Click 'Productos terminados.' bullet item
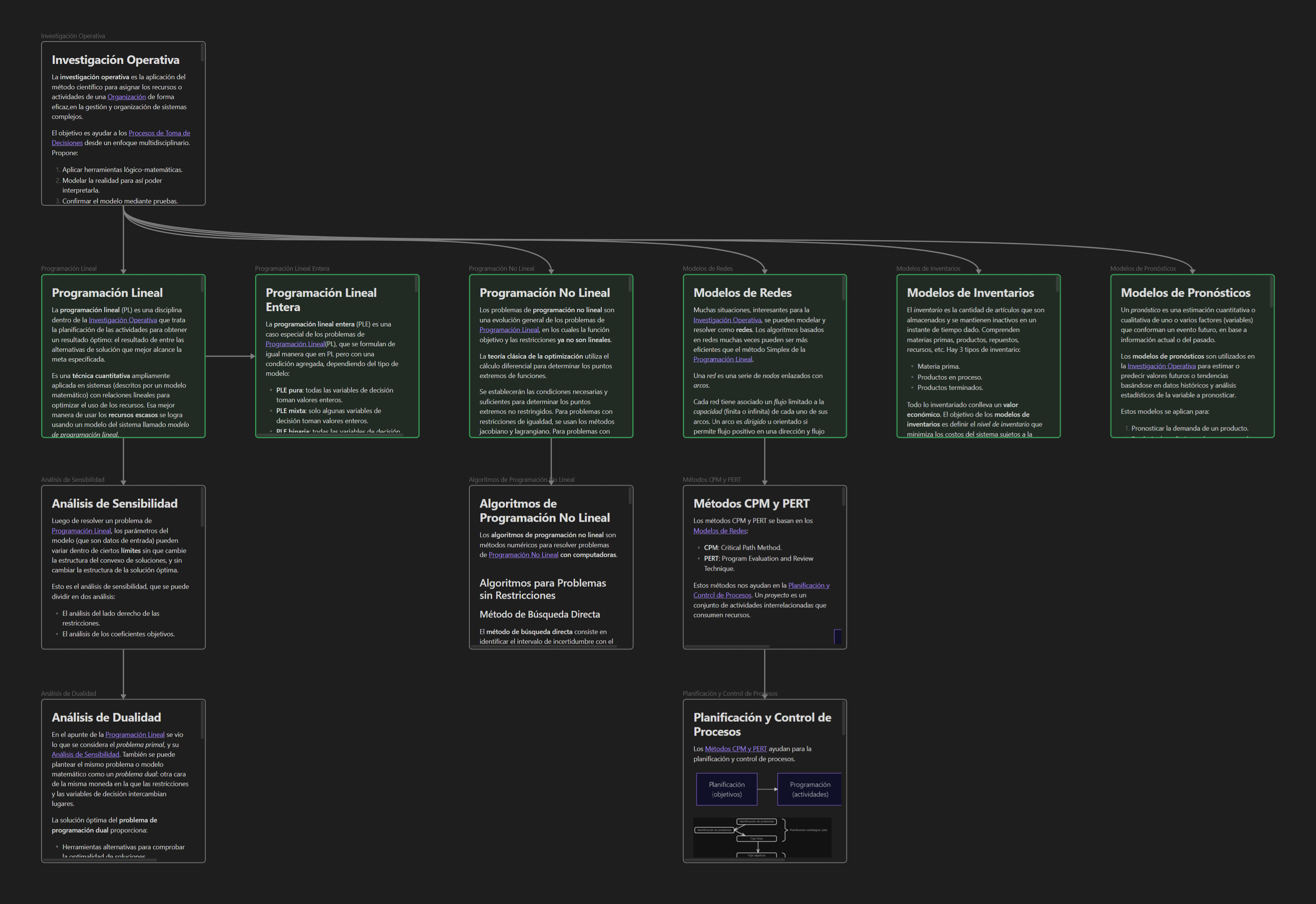The image size is (1316, 904). [950, 387]
